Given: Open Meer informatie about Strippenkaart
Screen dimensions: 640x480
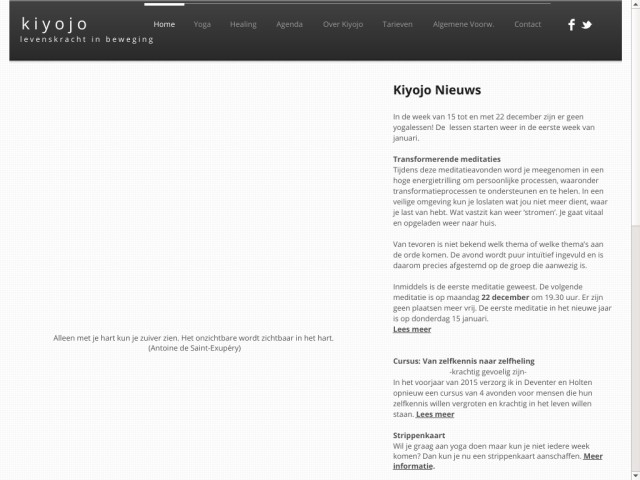Looking at the screenshot, I should (413, 467).
